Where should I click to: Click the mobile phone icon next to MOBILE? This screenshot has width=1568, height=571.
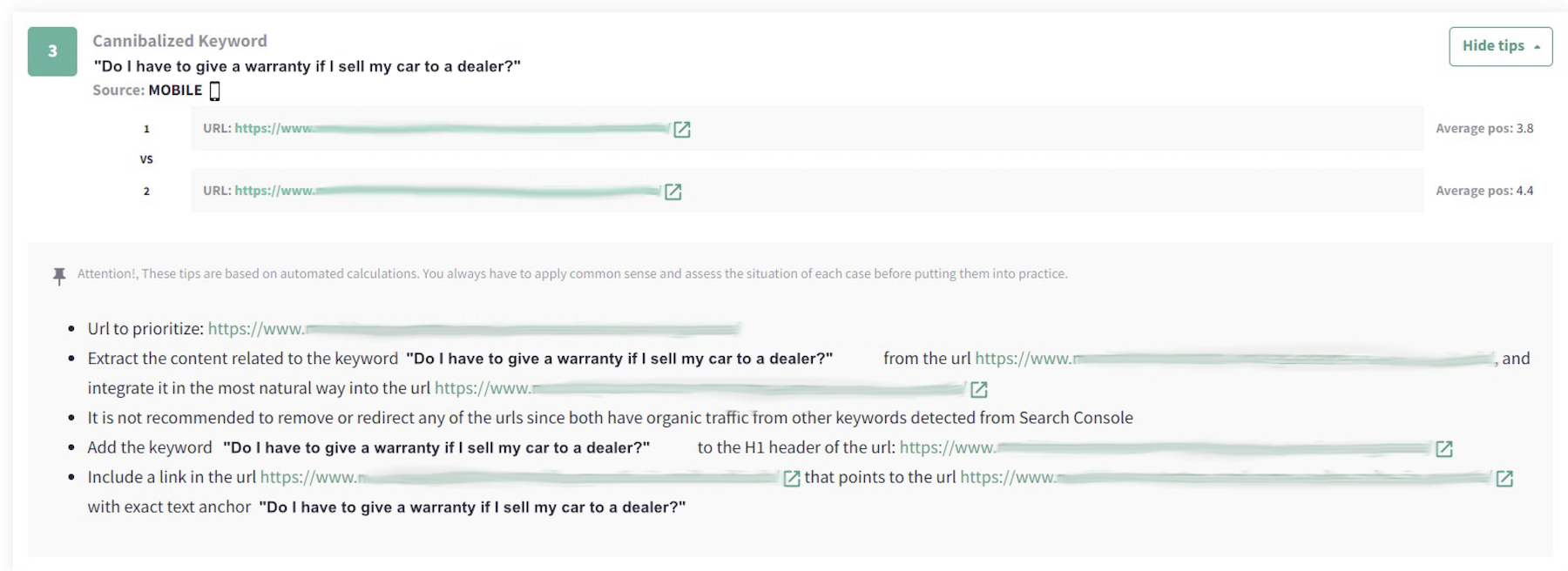click(214, 90)
